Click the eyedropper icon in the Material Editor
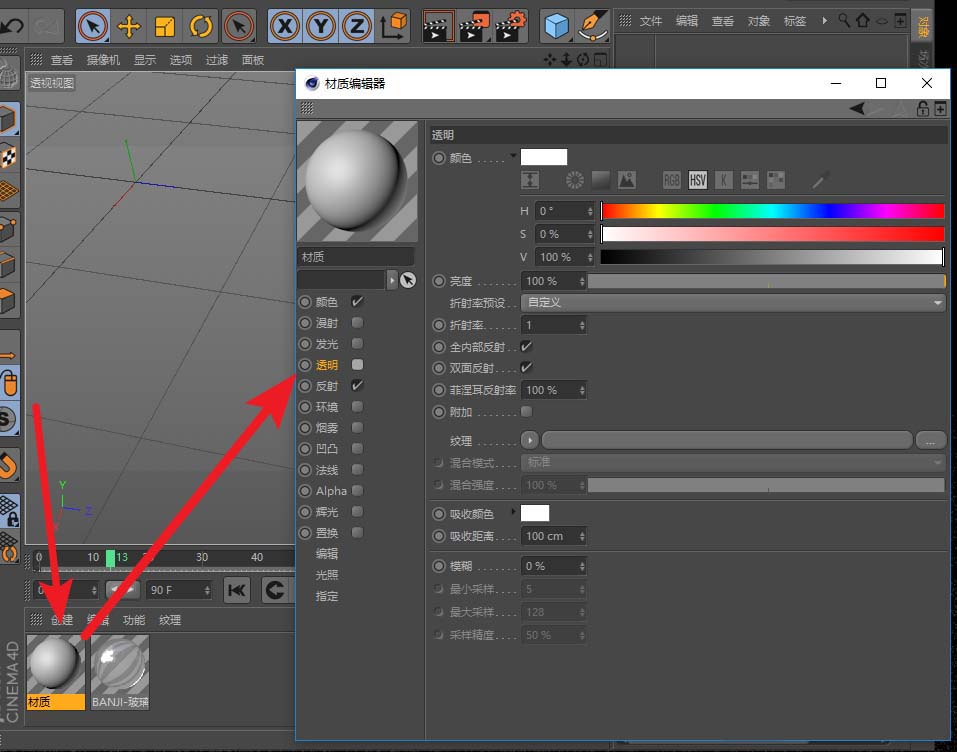Screen dimensions: 957x752 pos(820,180)
